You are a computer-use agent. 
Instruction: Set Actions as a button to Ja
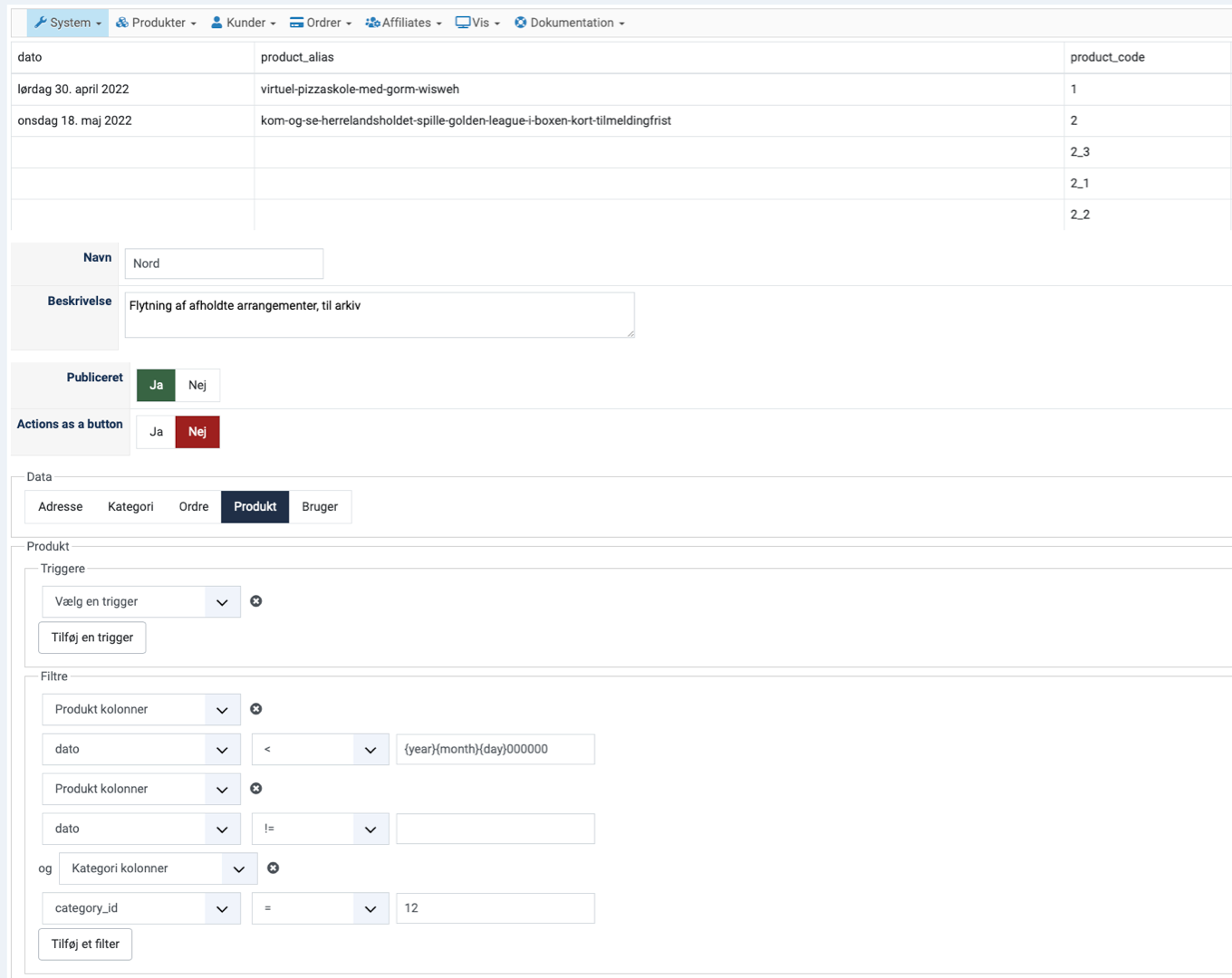tap(156, 432)
